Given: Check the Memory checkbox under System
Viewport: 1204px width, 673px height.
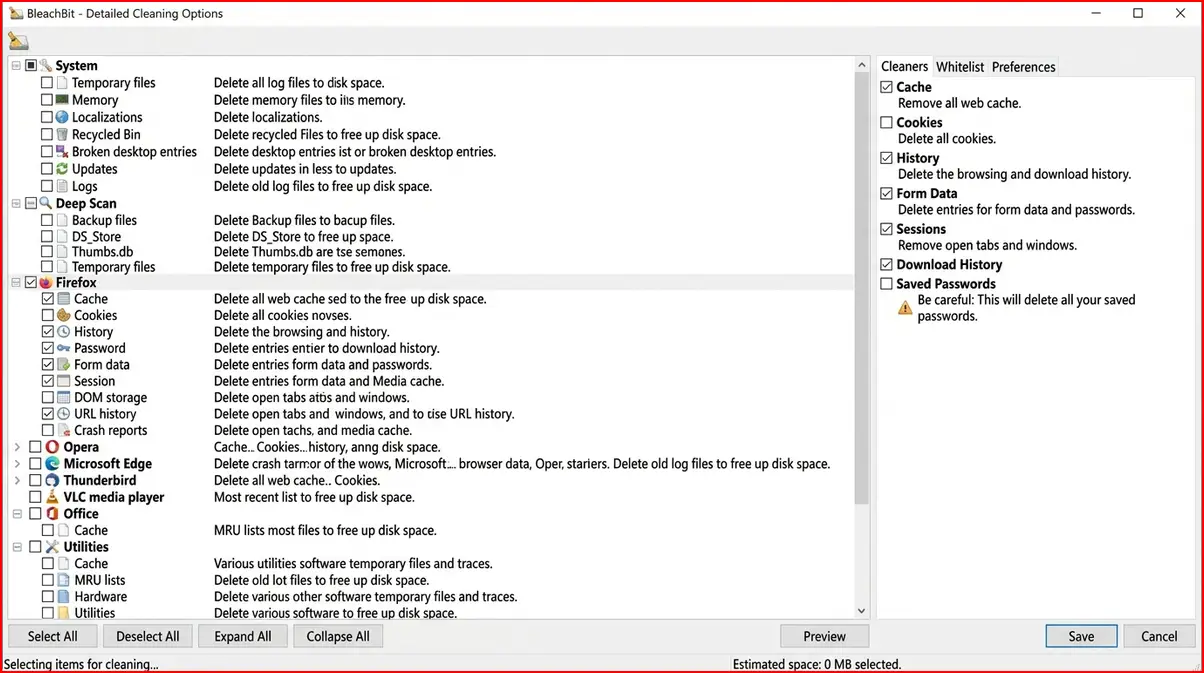Looking at the screenshot, I should (x=47, y=100).
